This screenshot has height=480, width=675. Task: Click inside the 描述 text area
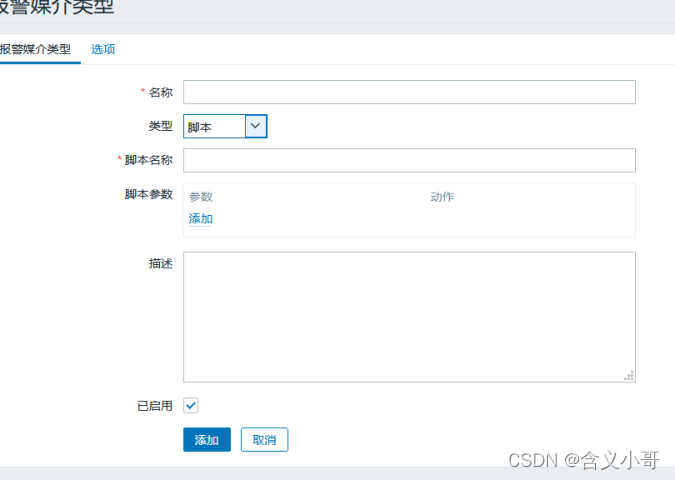pyautogui.click(x=409, y=317)
